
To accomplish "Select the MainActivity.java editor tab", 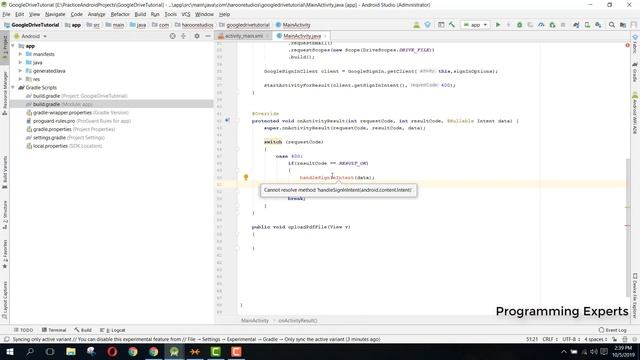I will (x=302, y=36).
